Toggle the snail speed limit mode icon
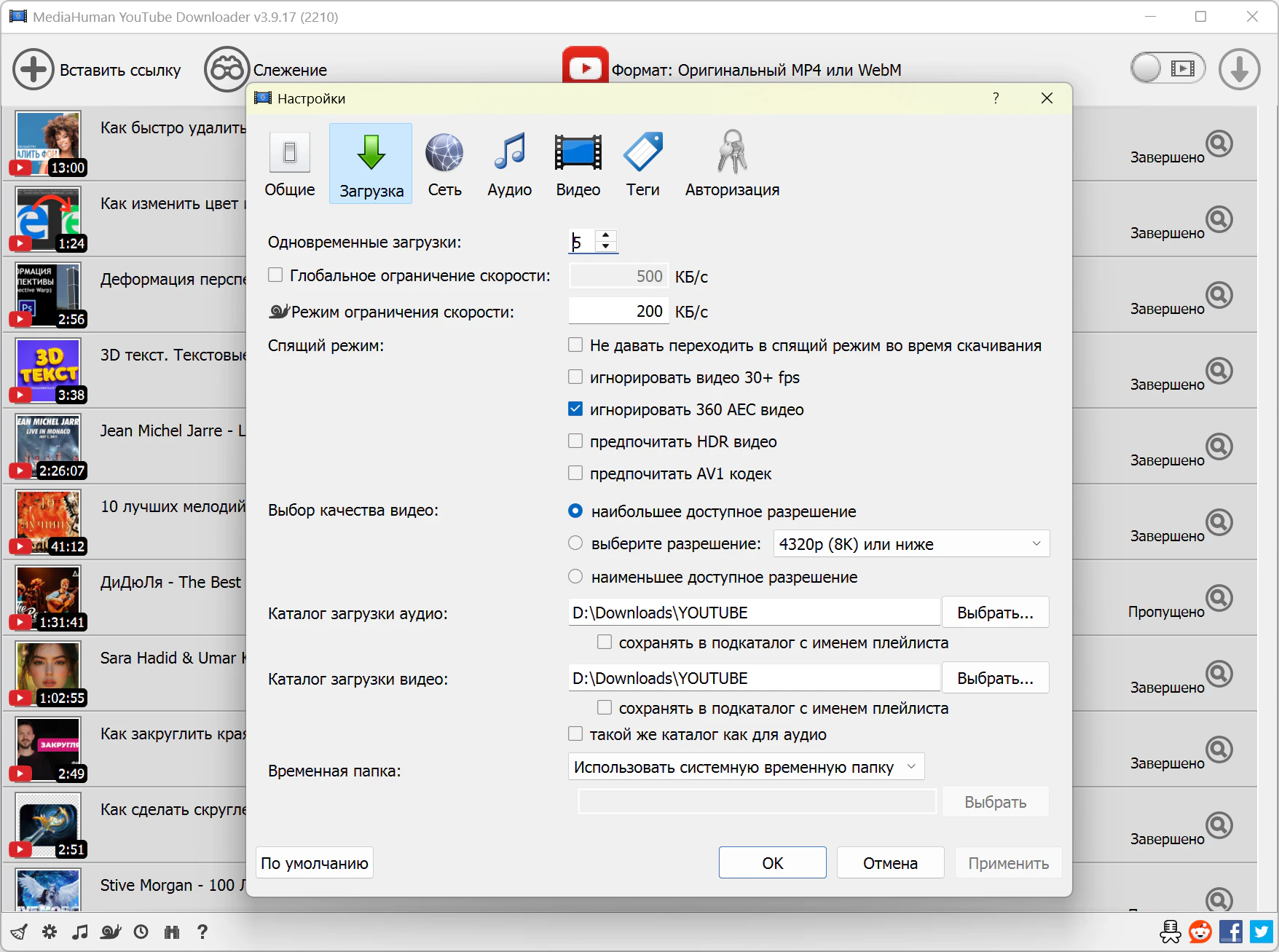This screenshot has width=1279, height=952. pos(111,932)
